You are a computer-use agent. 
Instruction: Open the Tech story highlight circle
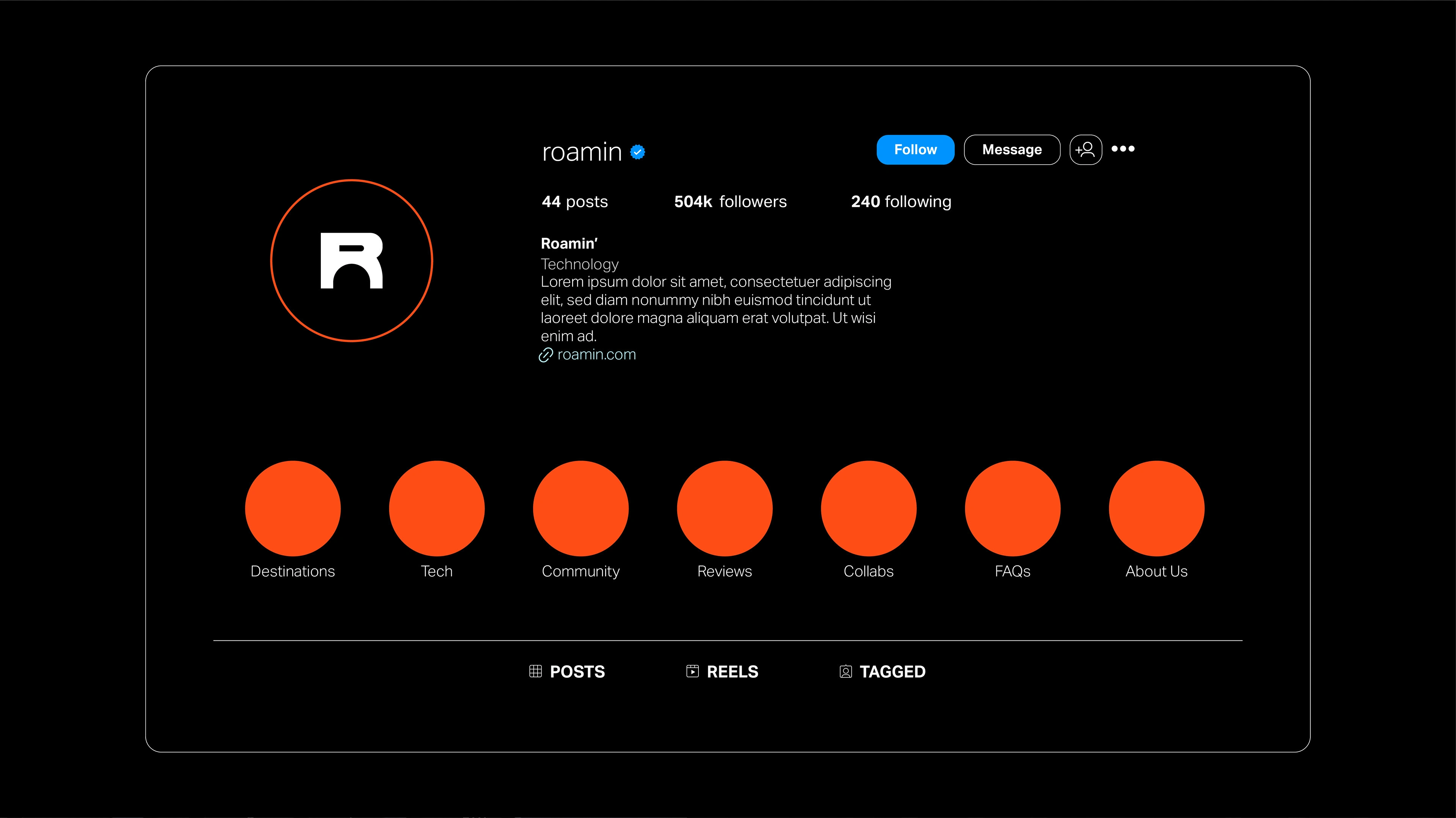coord(437,508)
